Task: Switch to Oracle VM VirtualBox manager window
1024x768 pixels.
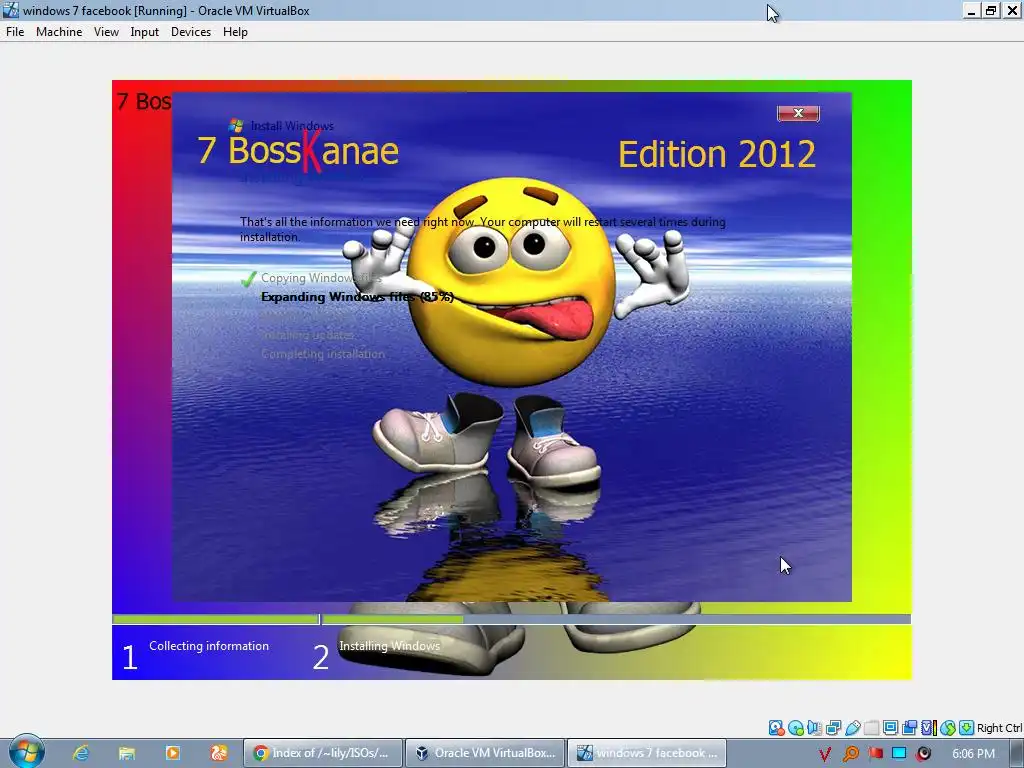Action: 485,753
